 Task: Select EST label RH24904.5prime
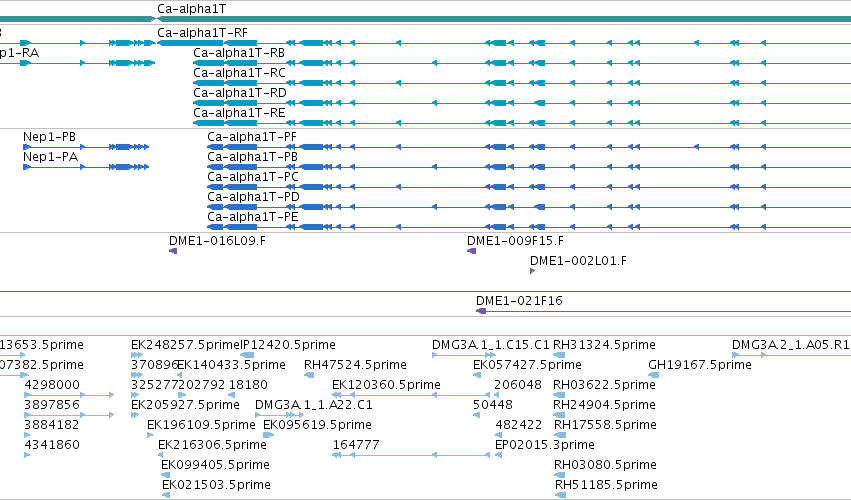pyautogui.click(x=604, y=406)
